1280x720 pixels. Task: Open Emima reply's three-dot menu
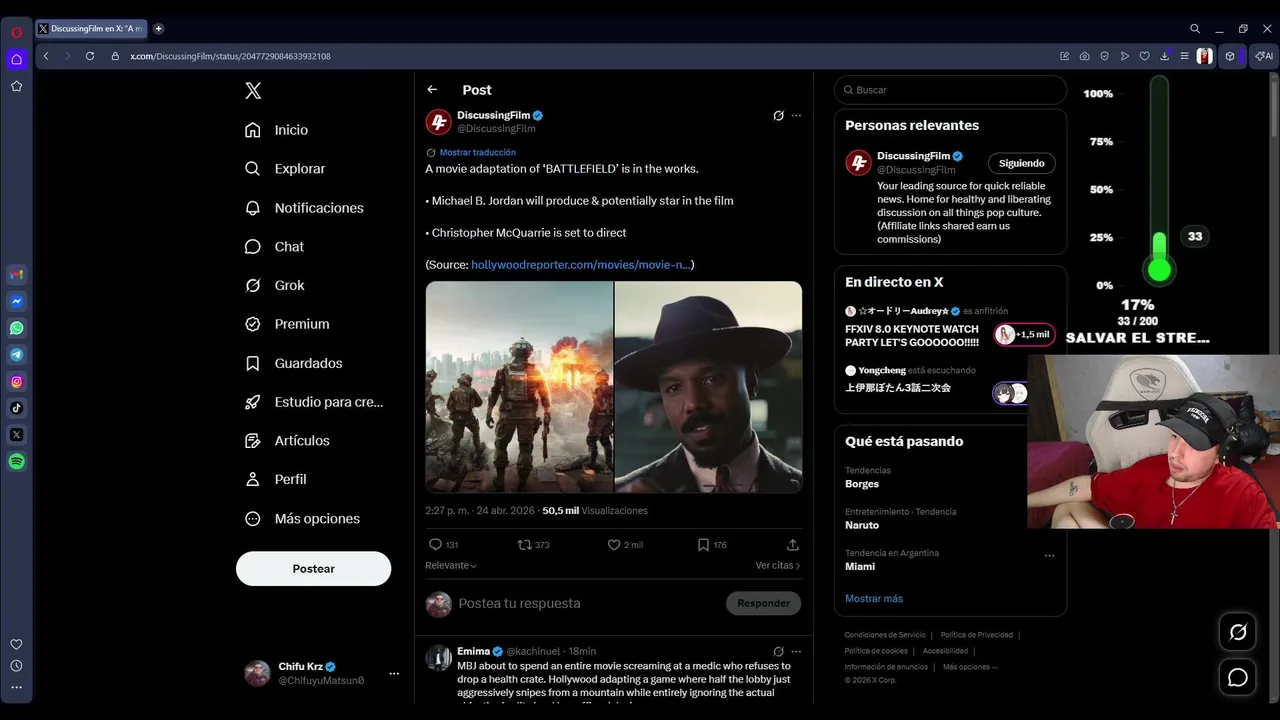pyautogui.click(x=796, y=651)
